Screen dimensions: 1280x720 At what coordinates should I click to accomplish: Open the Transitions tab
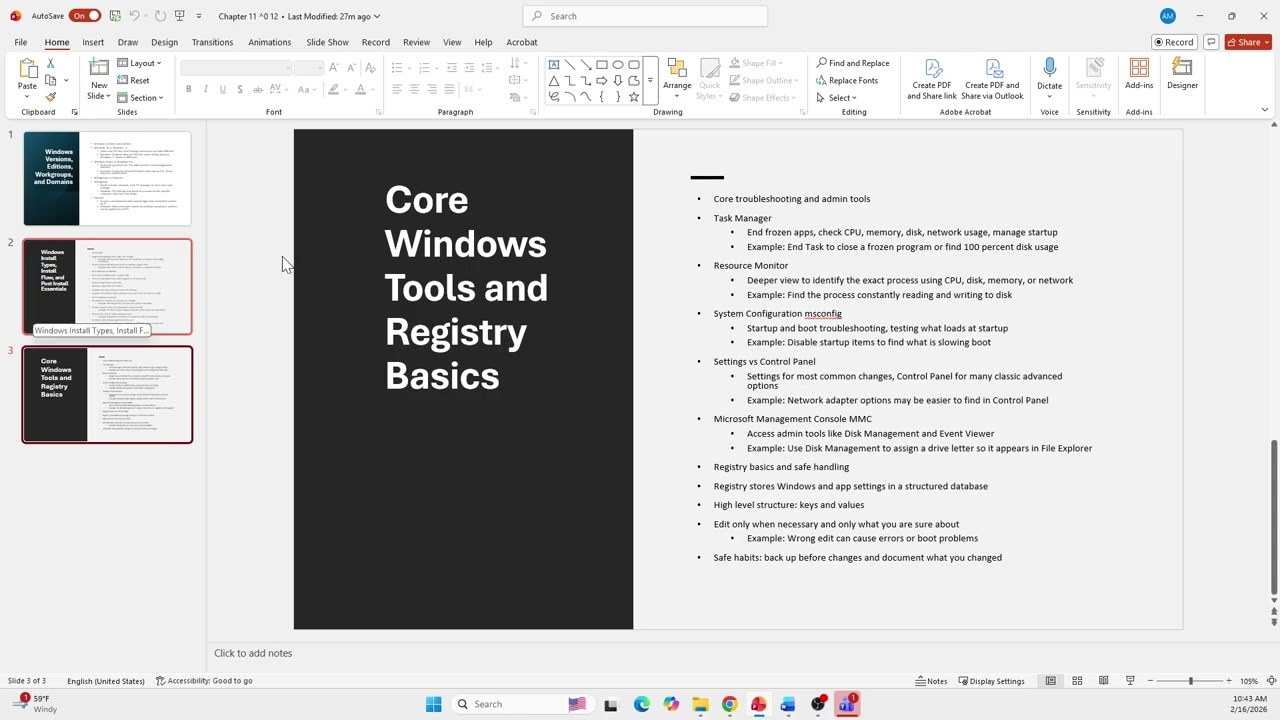[x=212, y=42]
